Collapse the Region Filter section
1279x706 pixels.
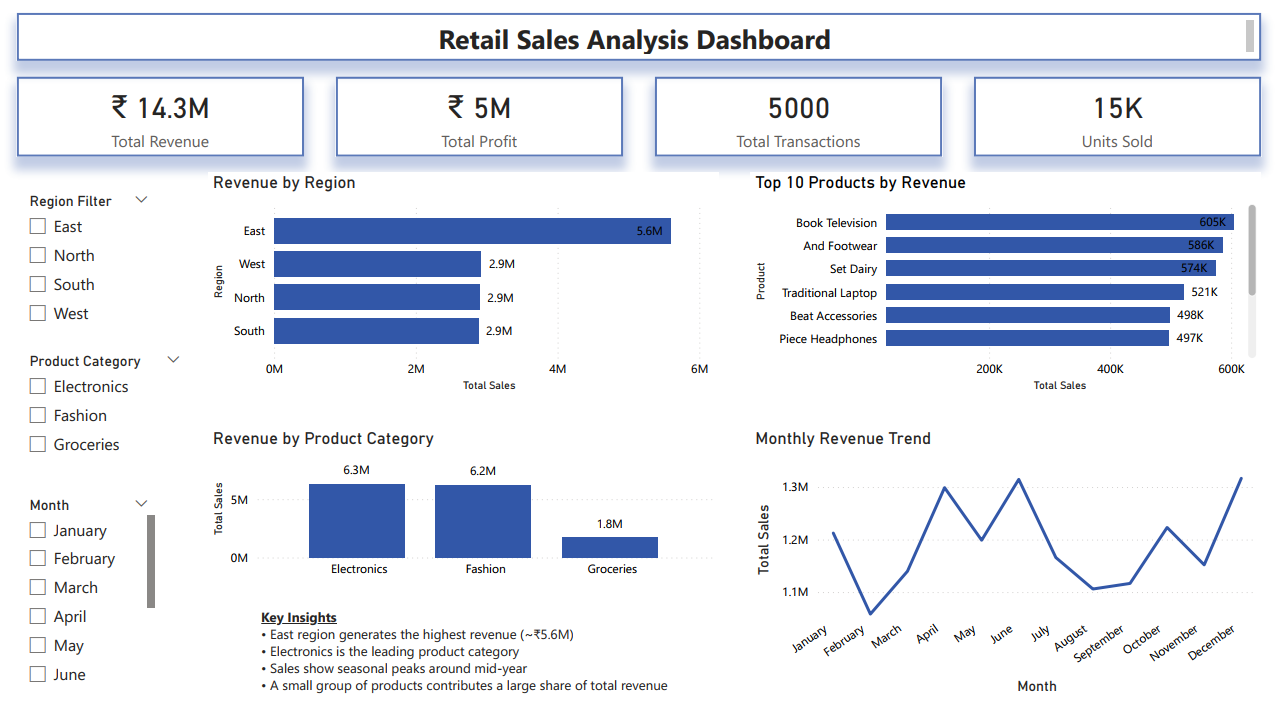(141, 199)
